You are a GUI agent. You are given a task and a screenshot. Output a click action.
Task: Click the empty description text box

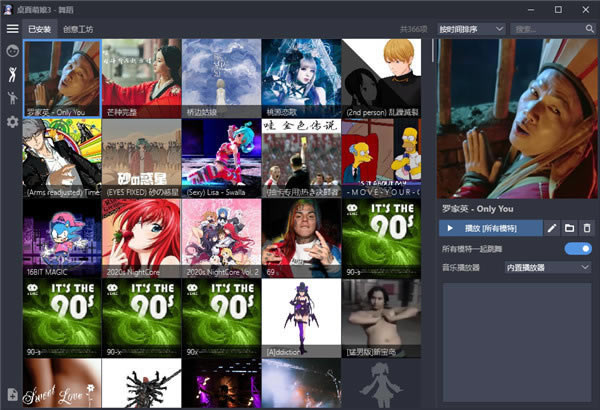click(x=517, y=342)
